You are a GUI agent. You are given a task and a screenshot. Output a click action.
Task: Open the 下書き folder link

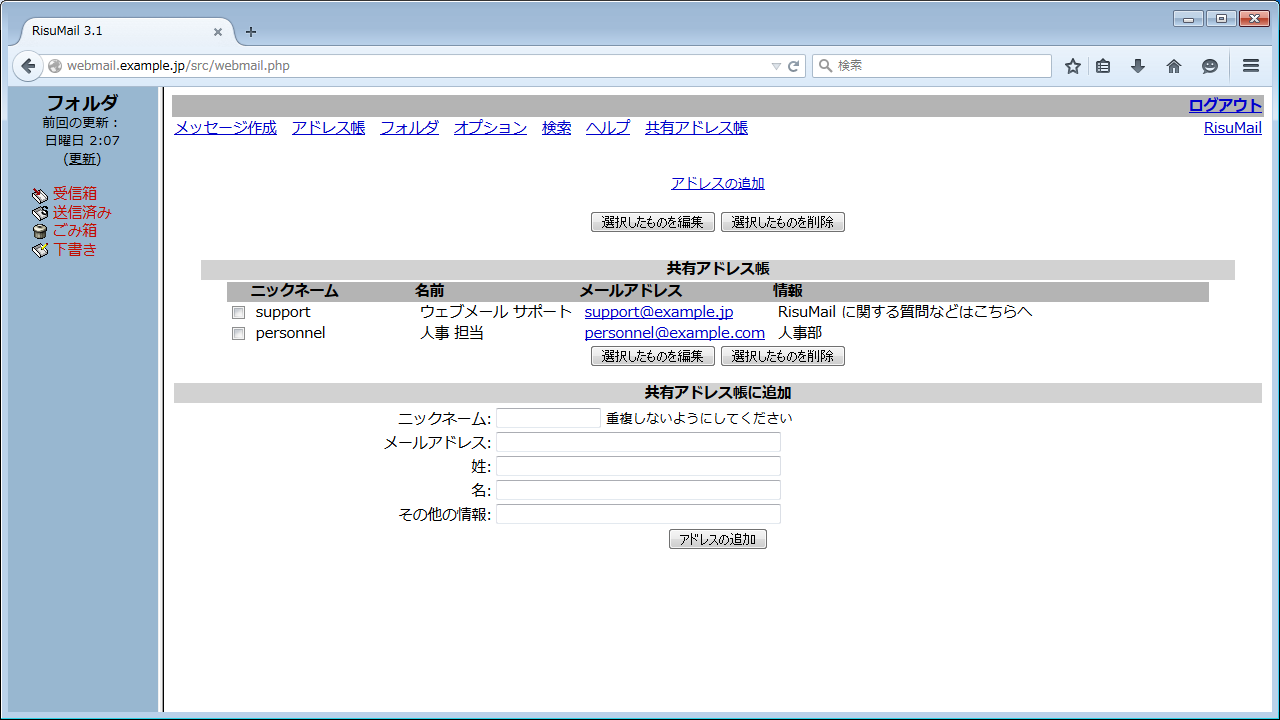pos(75,249)
